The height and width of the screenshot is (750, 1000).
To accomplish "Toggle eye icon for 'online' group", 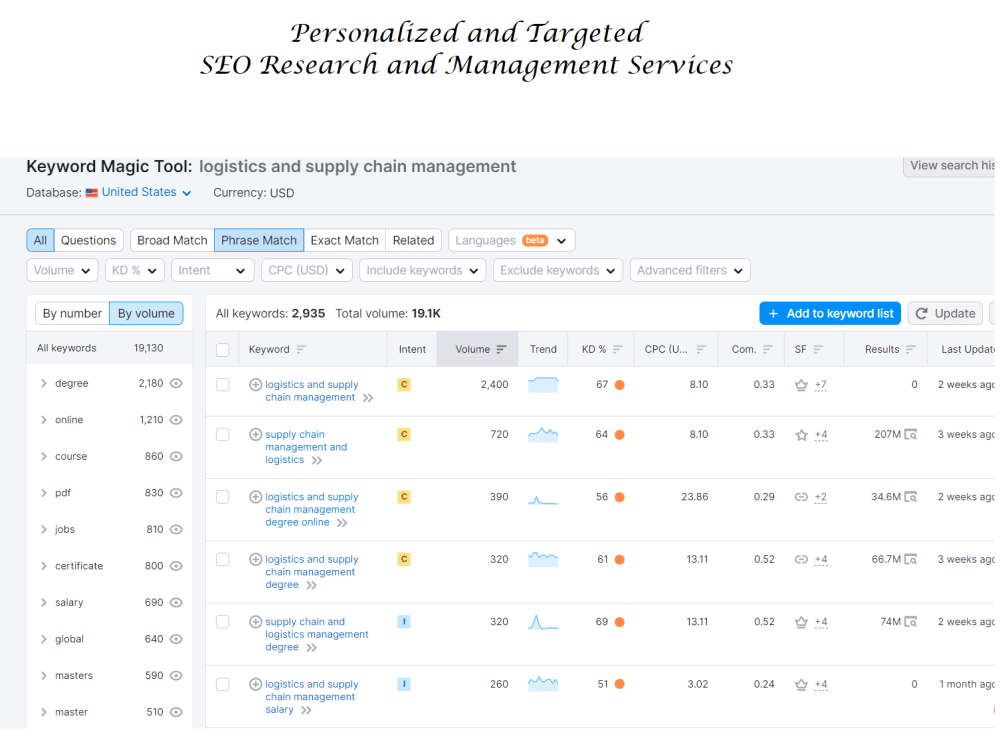I will pos(176,420).
